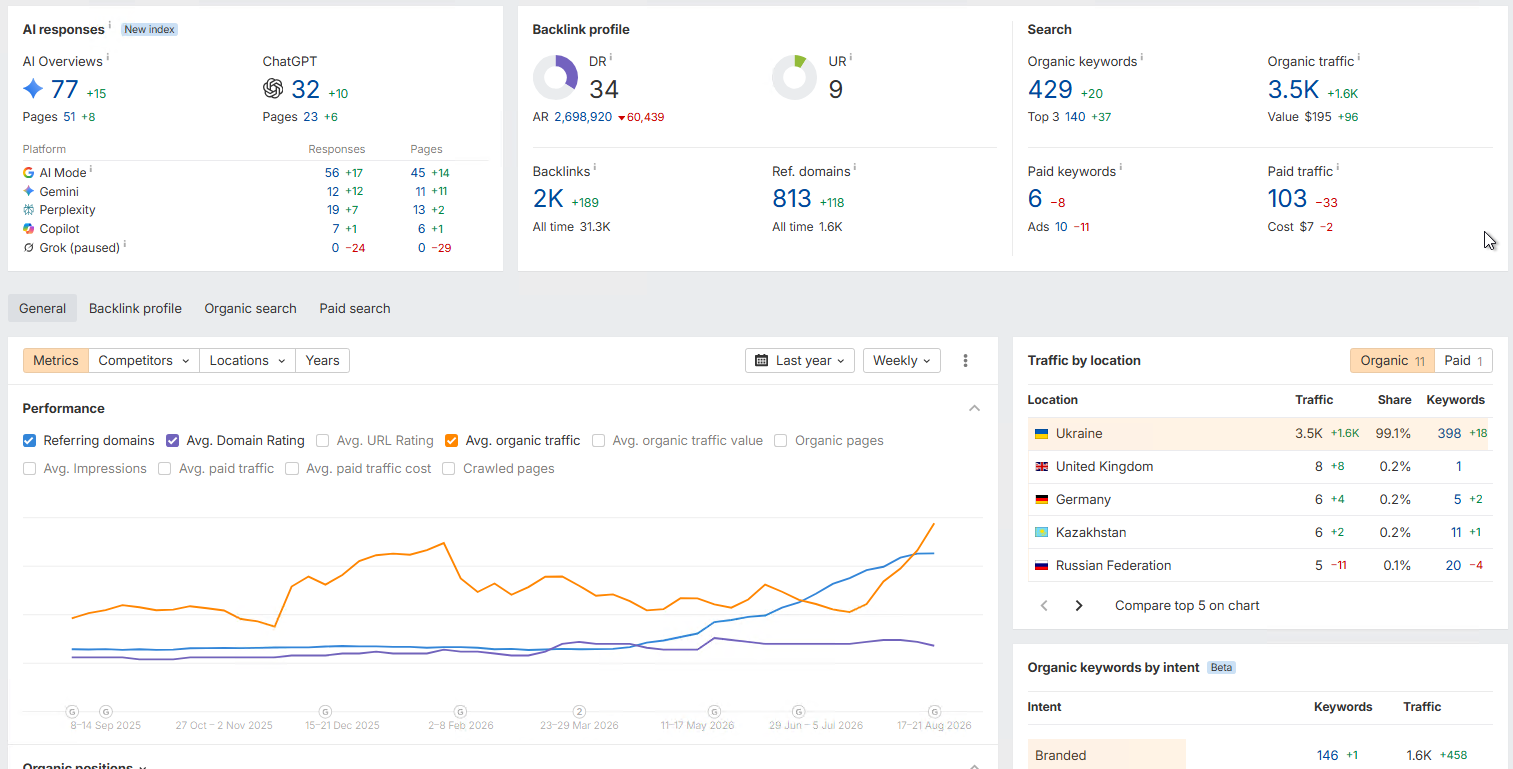Screen dimensions: 1513x769
Task: Open the chart's three-dot options menu
Action: (x=965, y=360)
